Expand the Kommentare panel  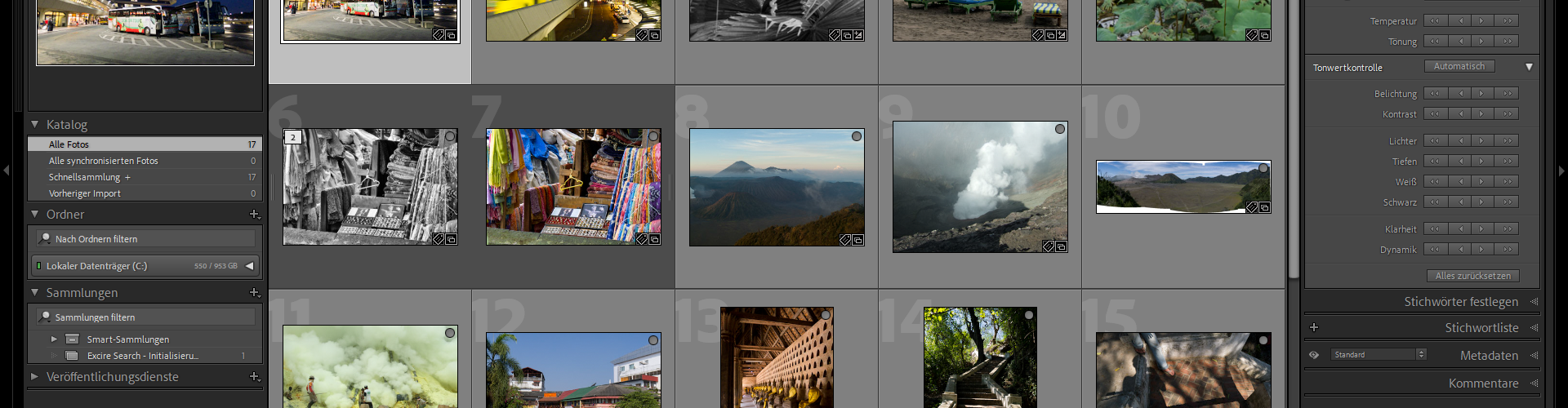click(1534, 384)
